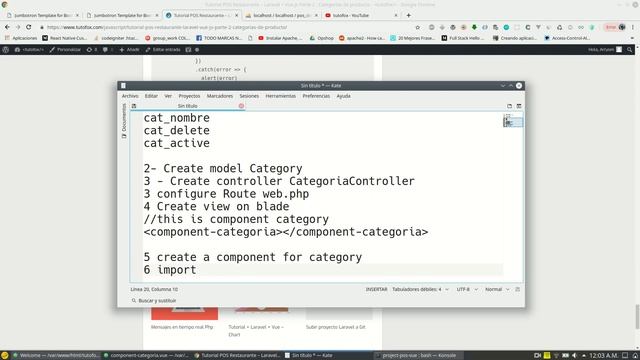Click the volume icon in the system tray

click(x=574, y=355)
